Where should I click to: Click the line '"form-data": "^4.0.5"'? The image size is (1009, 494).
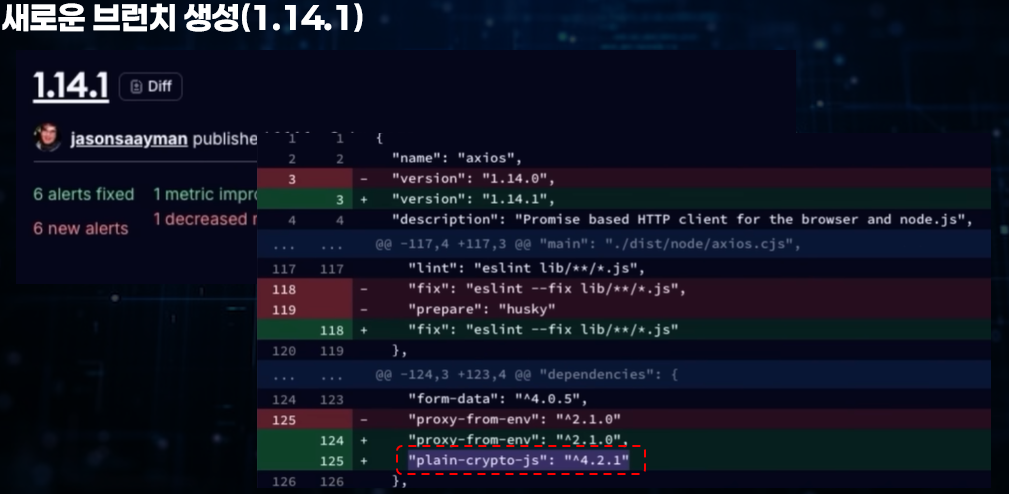coord(624,399)
